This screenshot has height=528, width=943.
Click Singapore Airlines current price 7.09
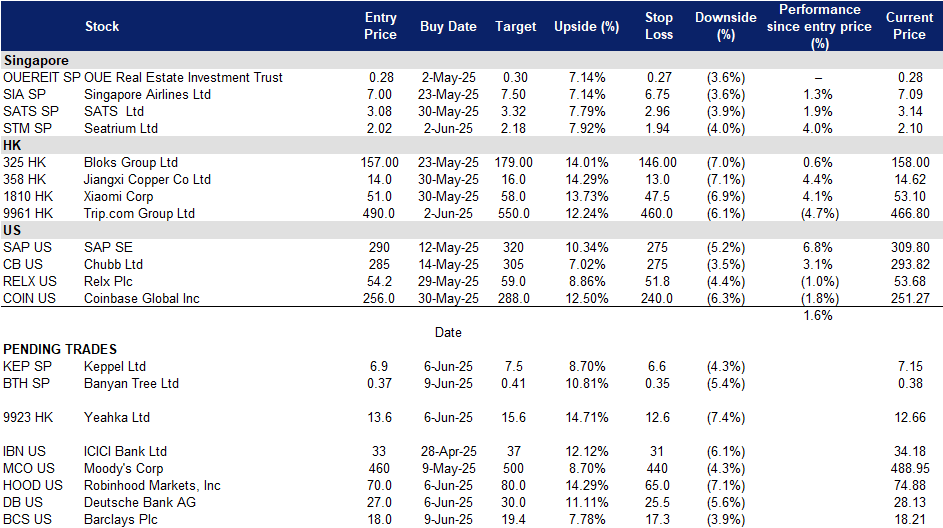coord(910,94)
